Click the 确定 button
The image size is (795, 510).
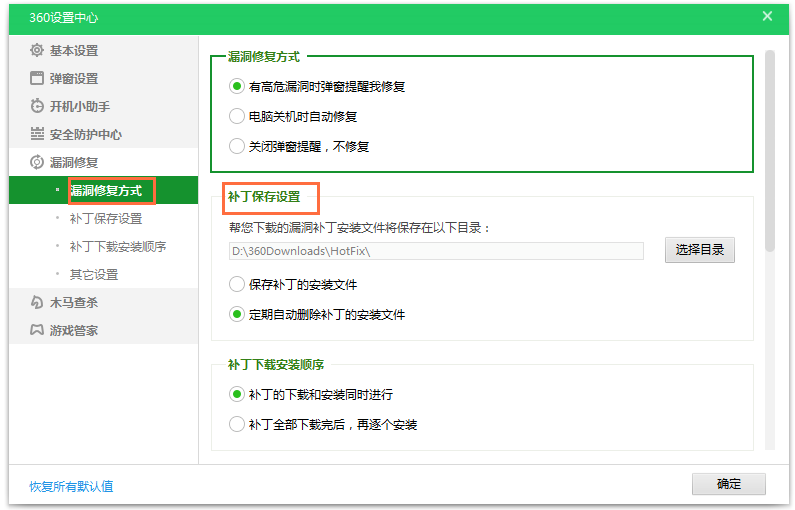729,484
